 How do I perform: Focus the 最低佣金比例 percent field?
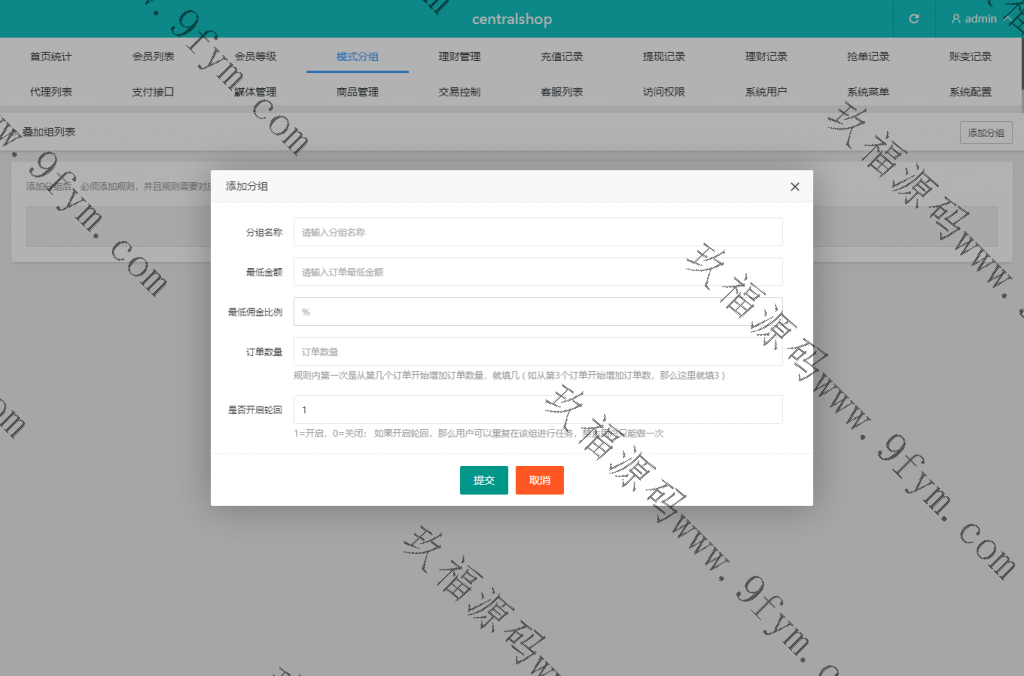click(x=538, y=312)
